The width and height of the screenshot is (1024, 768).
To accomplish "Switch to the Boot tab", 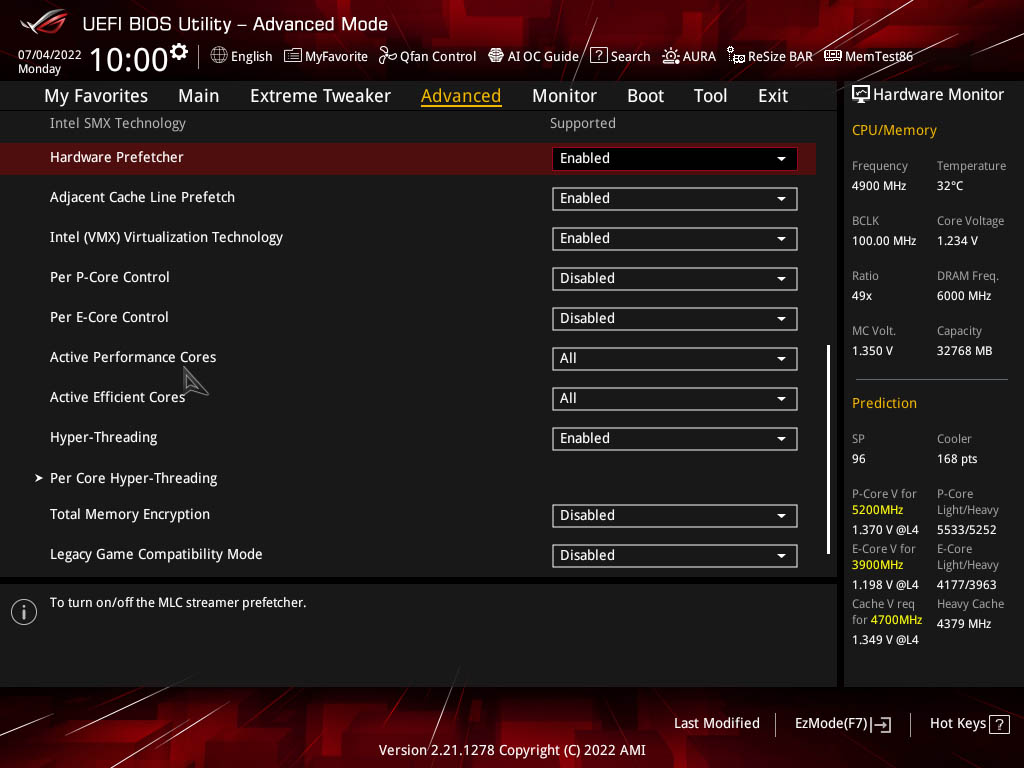I will point(645,96).
